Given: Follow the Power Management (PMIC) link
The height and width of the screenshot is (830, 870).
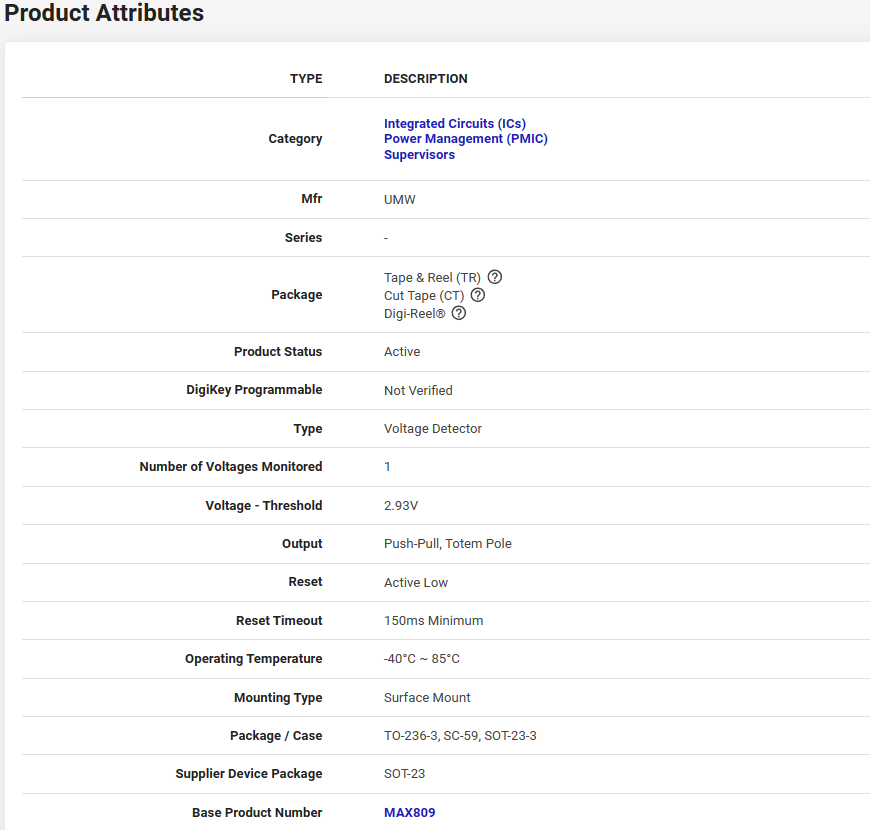Looking at the screenshot, I should 466,139.
